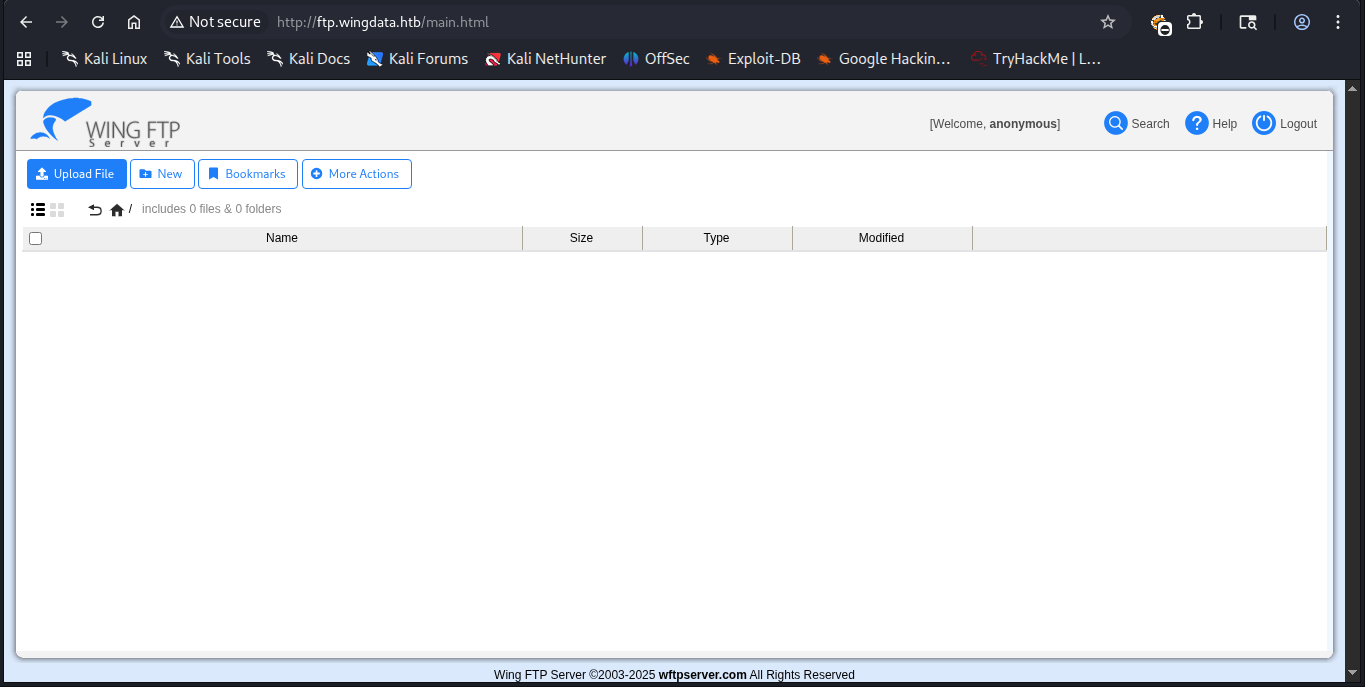
Task: Open the Kali Forums bookmark
Action: point(417,59)
